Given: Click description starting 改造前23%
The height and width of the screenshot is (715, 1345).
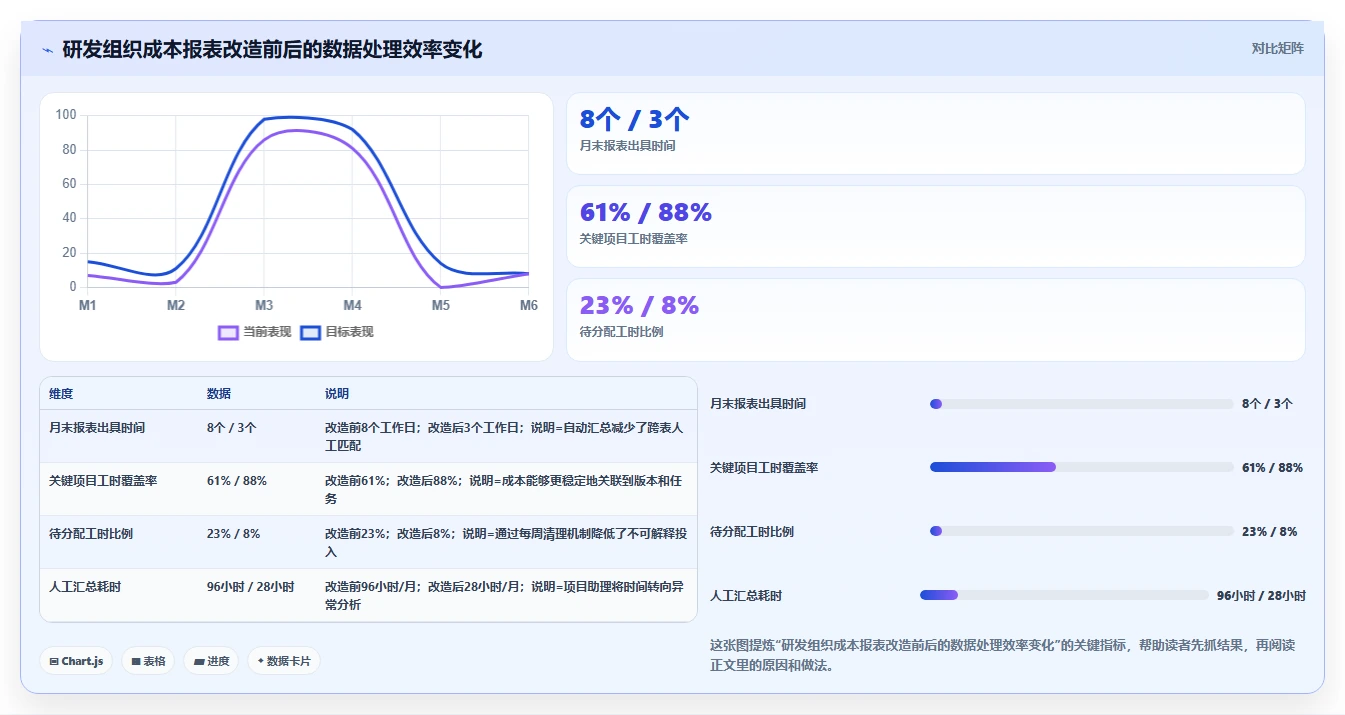Looking at the screenshot, I should coord(506,543).
